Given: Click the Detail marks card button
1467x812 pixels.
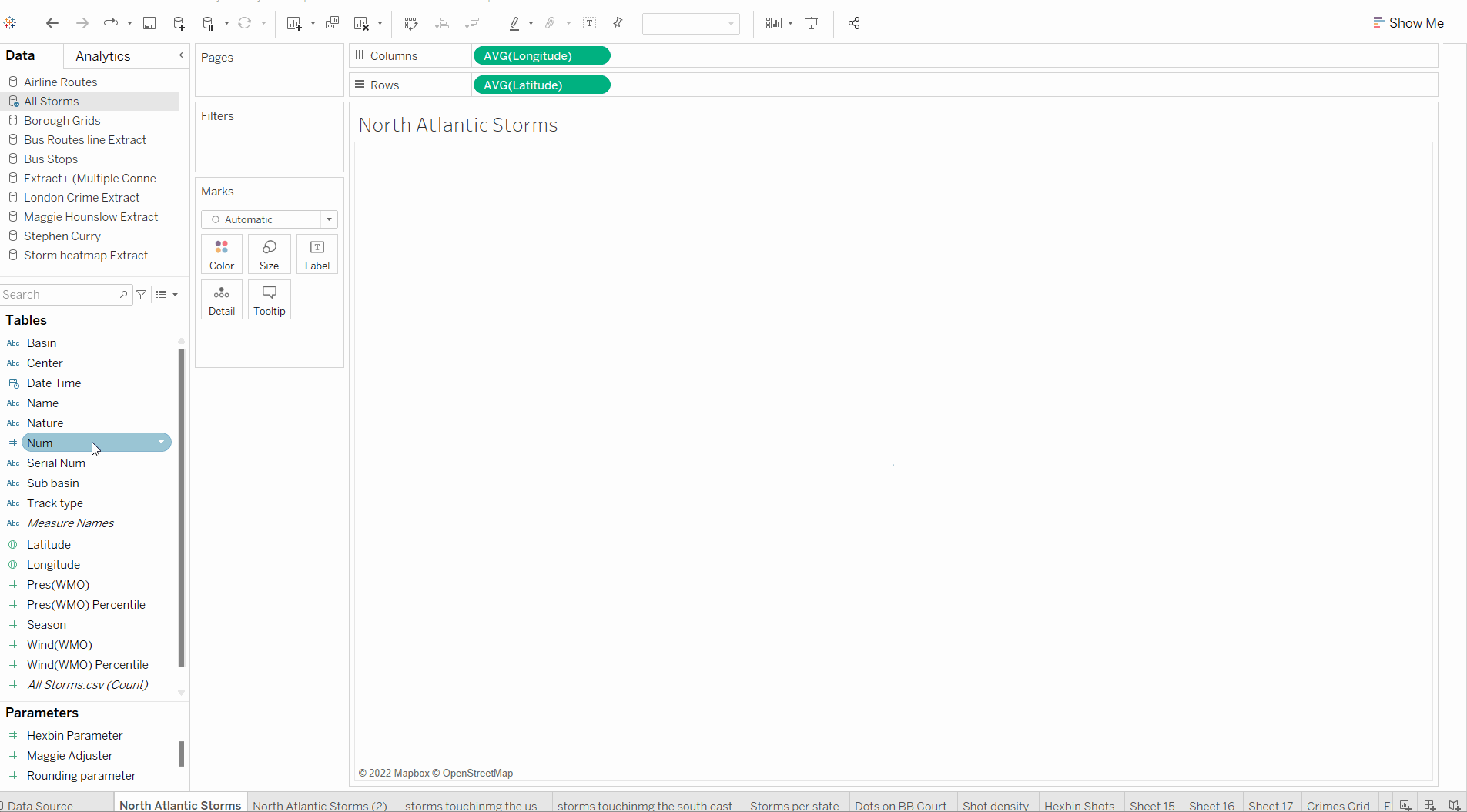Looking at the screenshot, I should point(222,300).
